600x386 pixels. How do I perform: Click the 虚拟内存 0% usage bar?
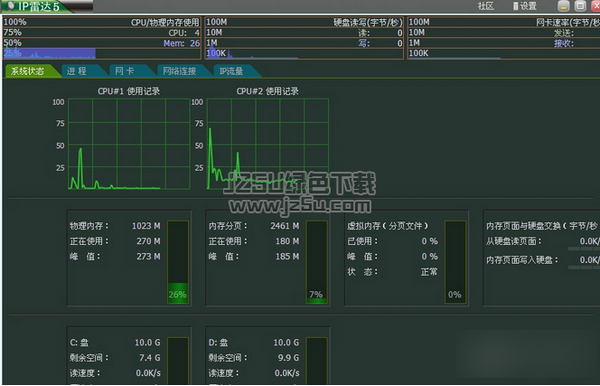point(455,262)
